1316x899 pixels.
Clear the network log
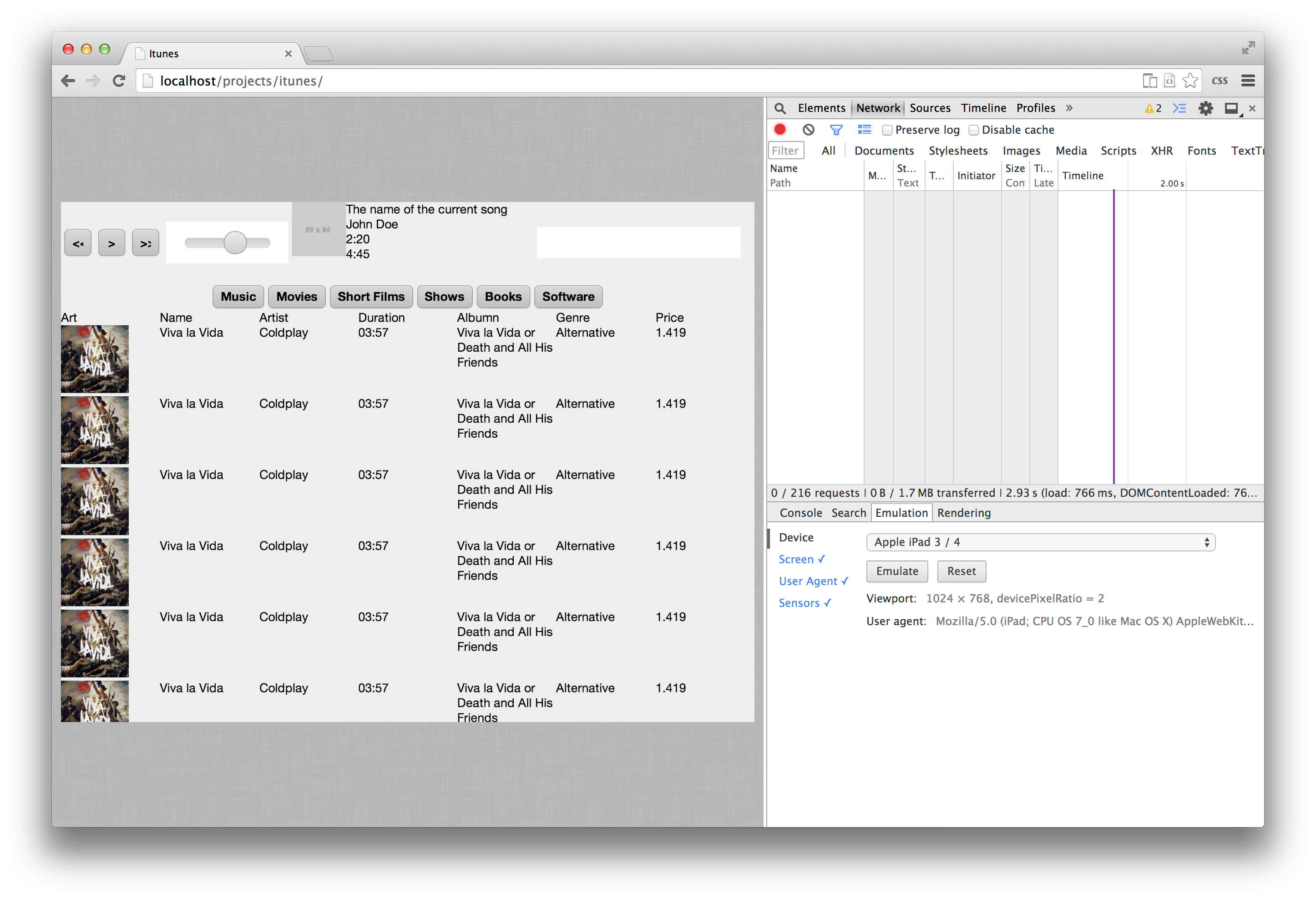coord(808,130)
